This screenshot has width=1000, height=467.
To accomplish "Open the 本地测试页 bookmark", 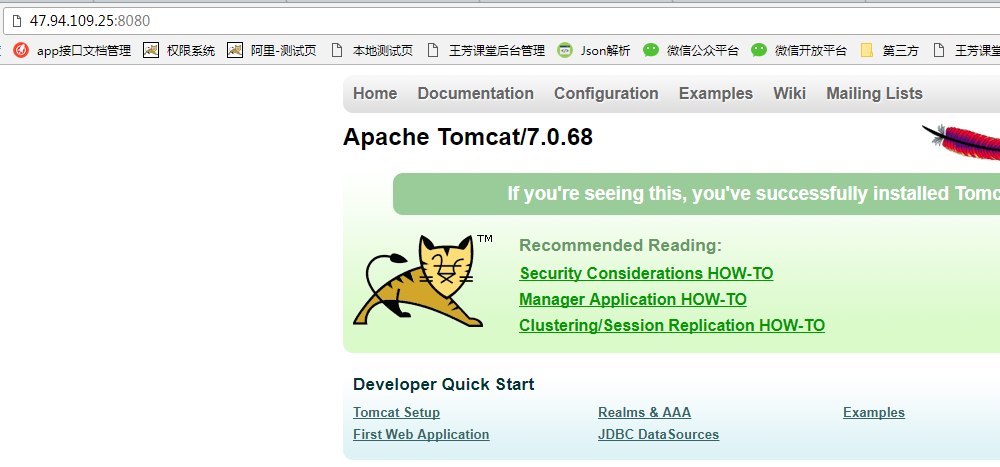I will [372, 51].
